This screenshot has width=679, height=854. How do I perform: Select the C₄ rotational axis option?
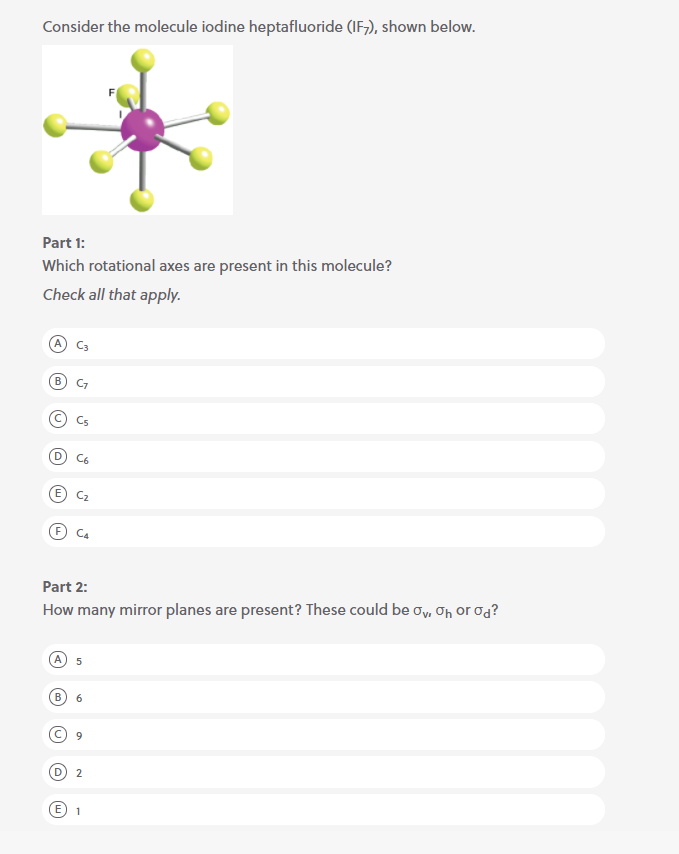click(x=322, y=531)
